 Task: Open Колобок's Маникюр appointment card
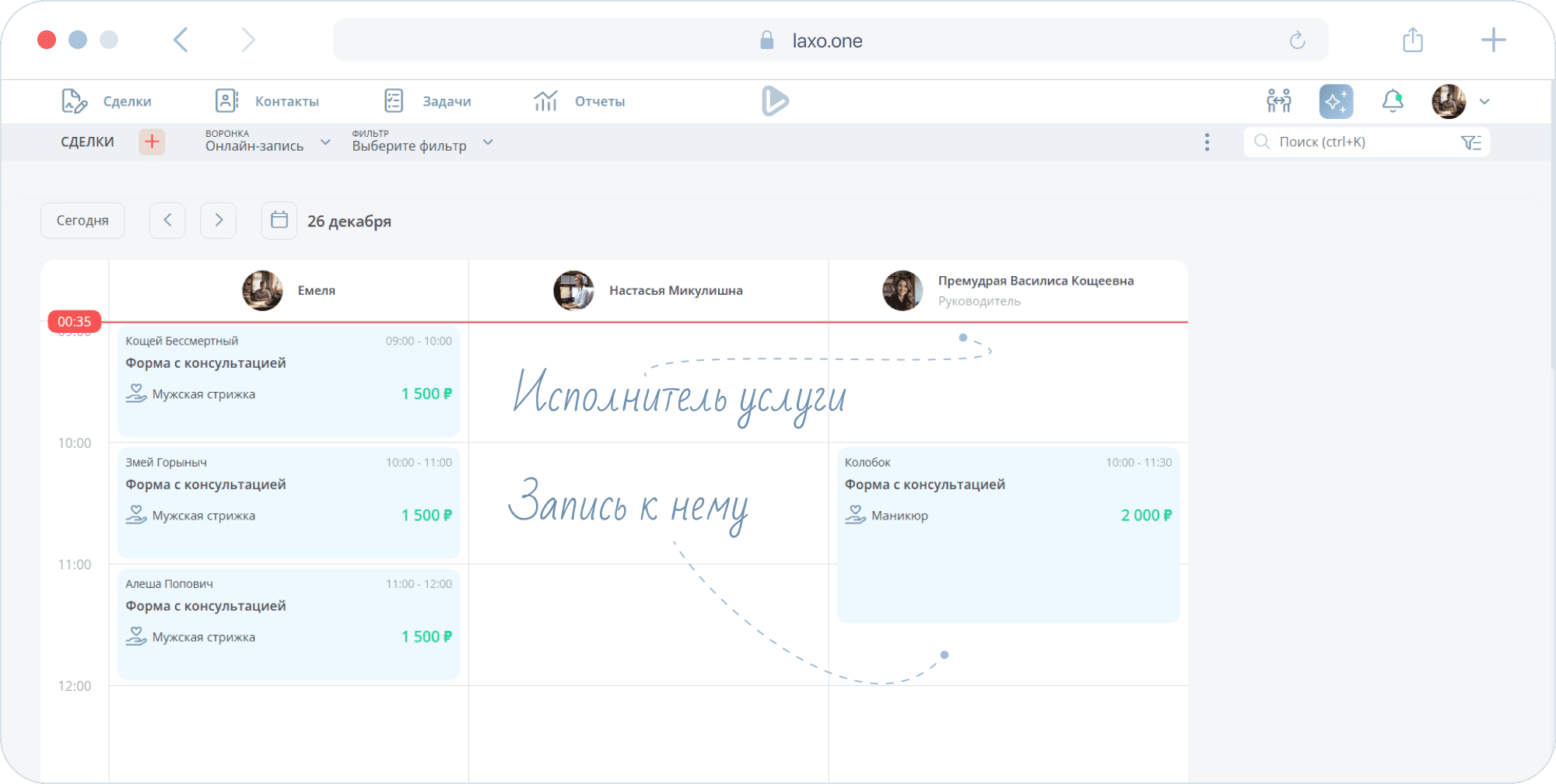click(1008, 535)
